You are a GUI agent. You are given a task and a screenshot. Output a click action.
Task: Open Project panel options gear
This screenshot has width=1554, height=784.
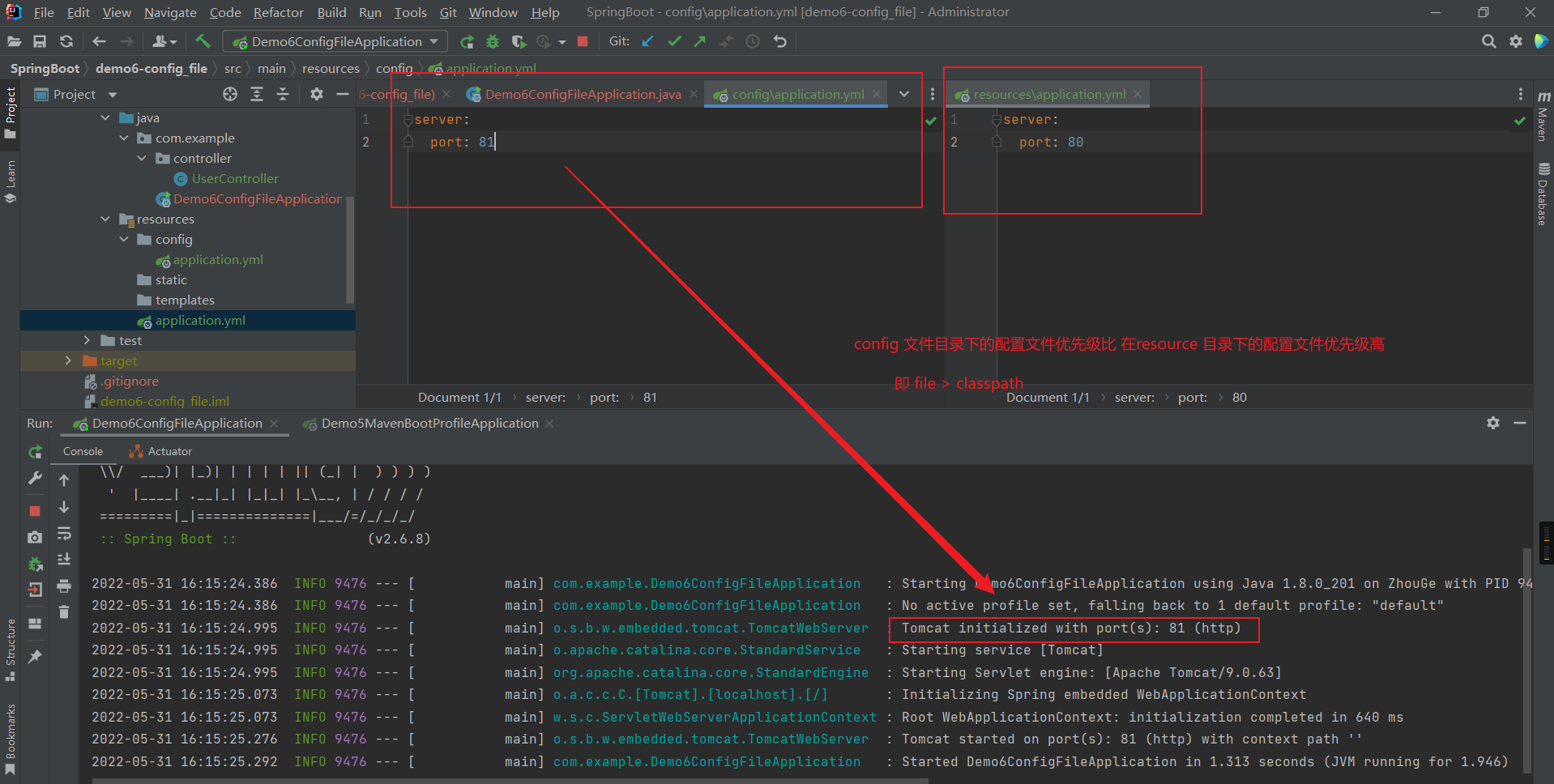tap(317, 95)
